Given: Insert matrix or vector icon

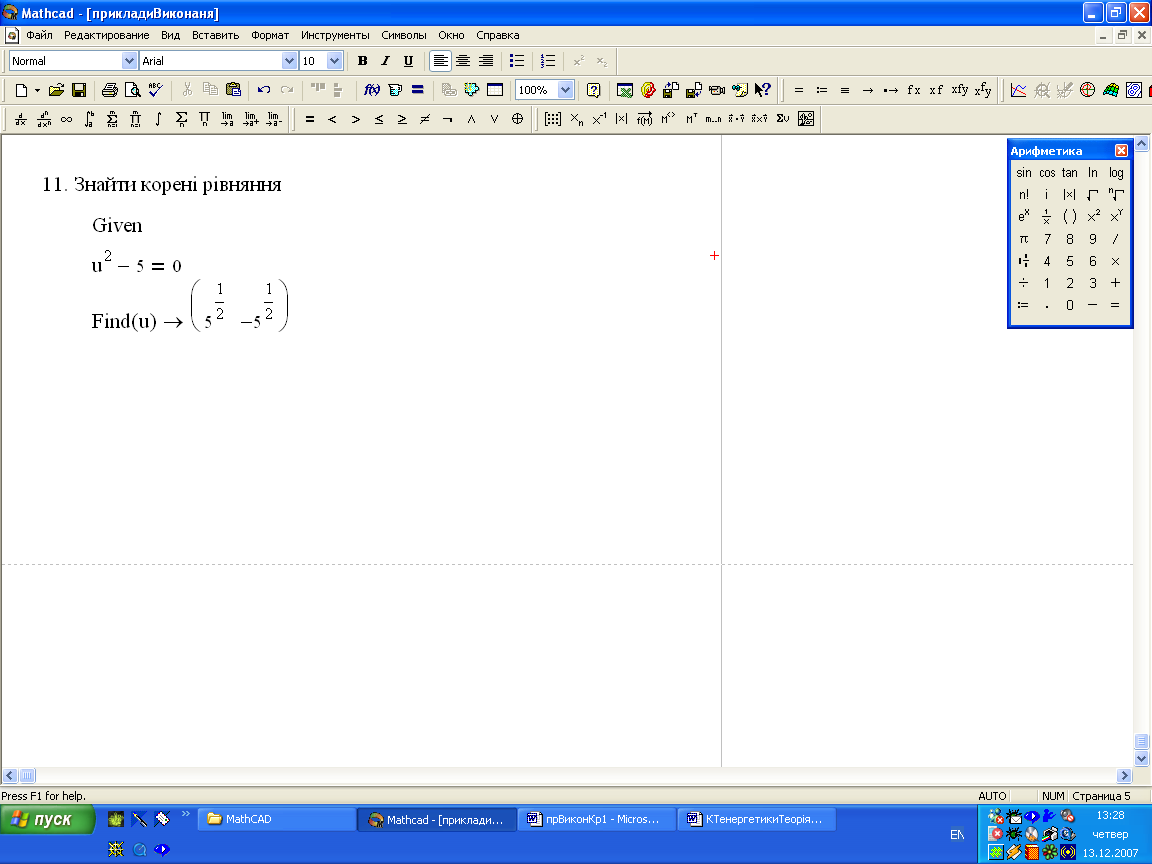Looking at the screenshot, I should (552, 119).
